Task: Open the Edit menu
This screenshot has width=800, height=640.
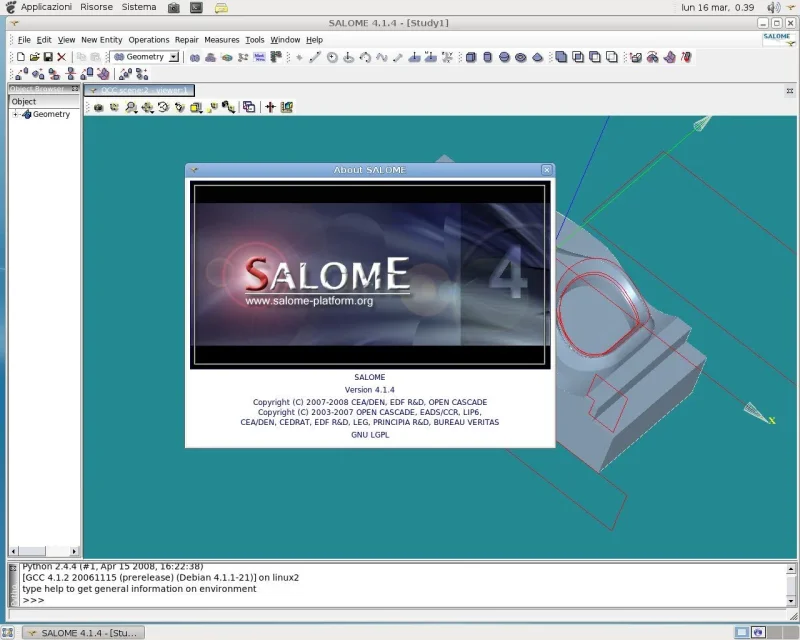Action: [x=44, y=40]
